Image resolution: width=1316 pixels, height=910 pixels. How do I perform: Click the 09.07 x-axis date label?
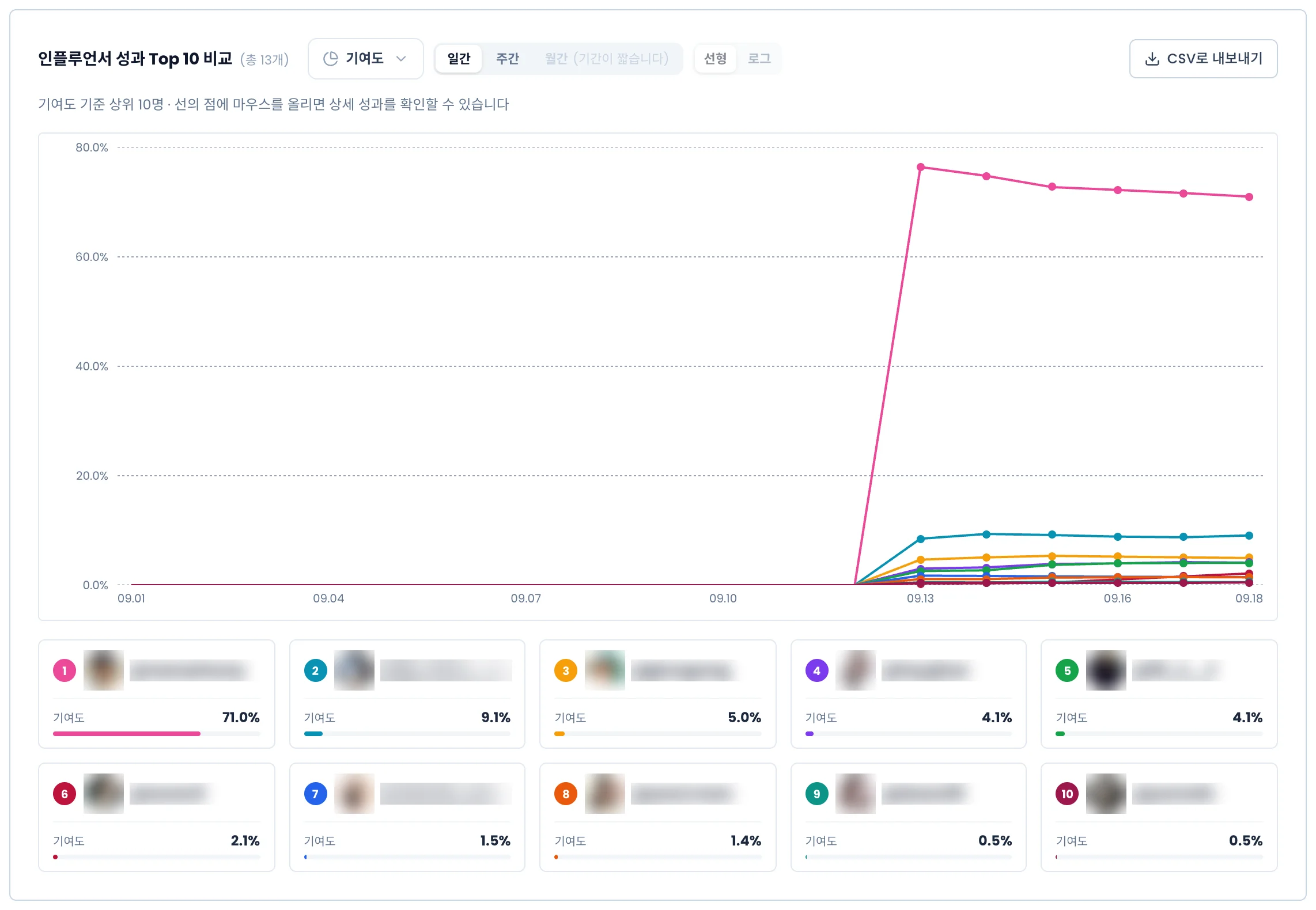[526, 598]
